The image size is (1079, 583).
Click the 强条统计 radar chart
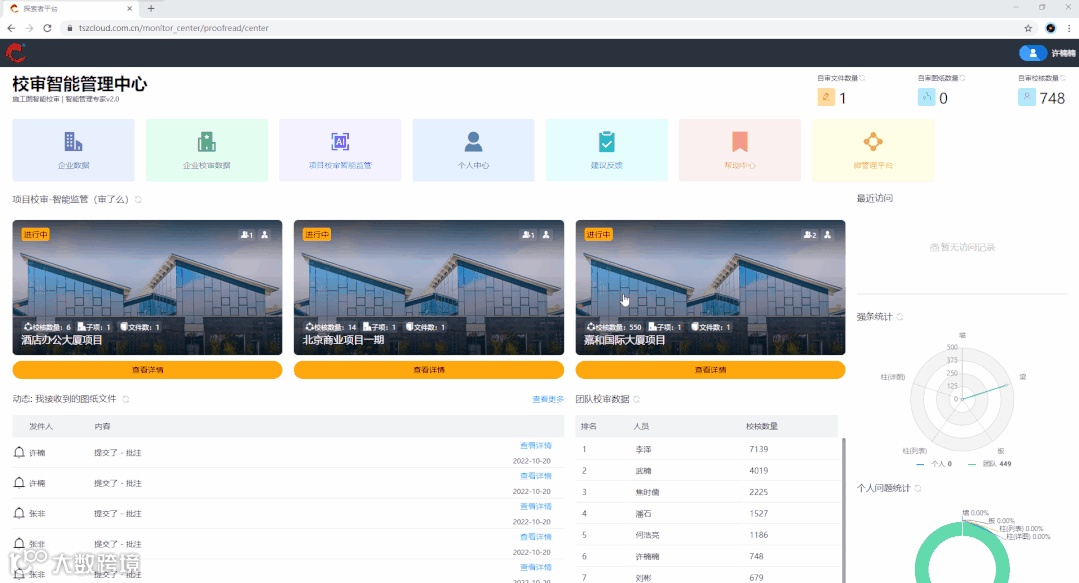click(x=962, y=398)
